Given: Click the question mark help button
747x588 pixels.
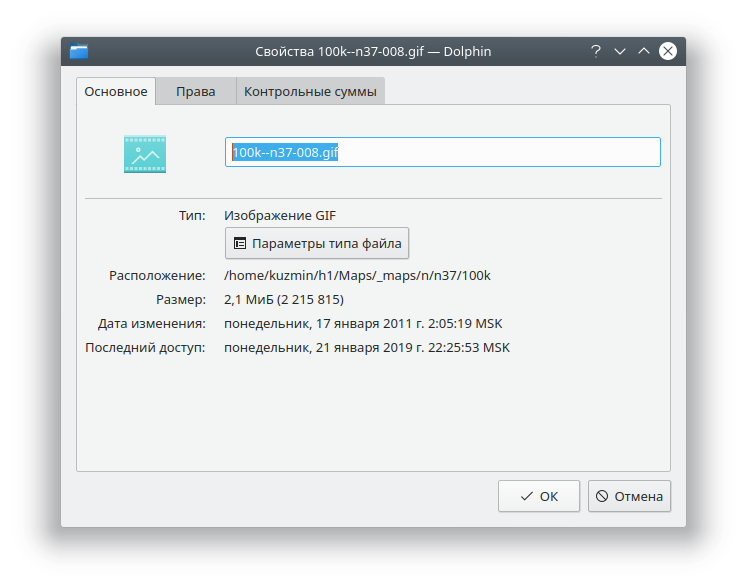Looking at the screenshot, I should (596, 51).
